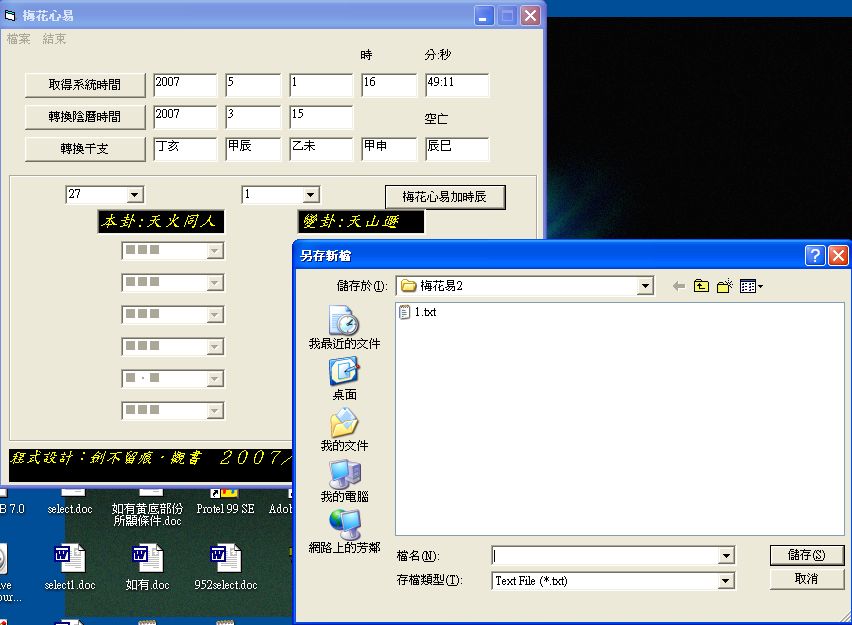Click the 取得系統時間 button

85,85
